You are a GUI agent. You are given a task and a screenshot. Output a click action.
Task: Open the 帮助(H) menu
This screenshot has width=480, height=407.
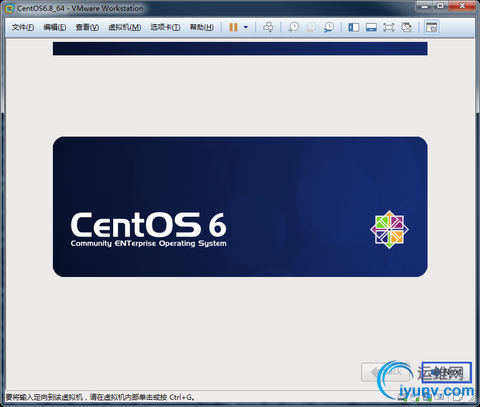[x=202, y=27]
